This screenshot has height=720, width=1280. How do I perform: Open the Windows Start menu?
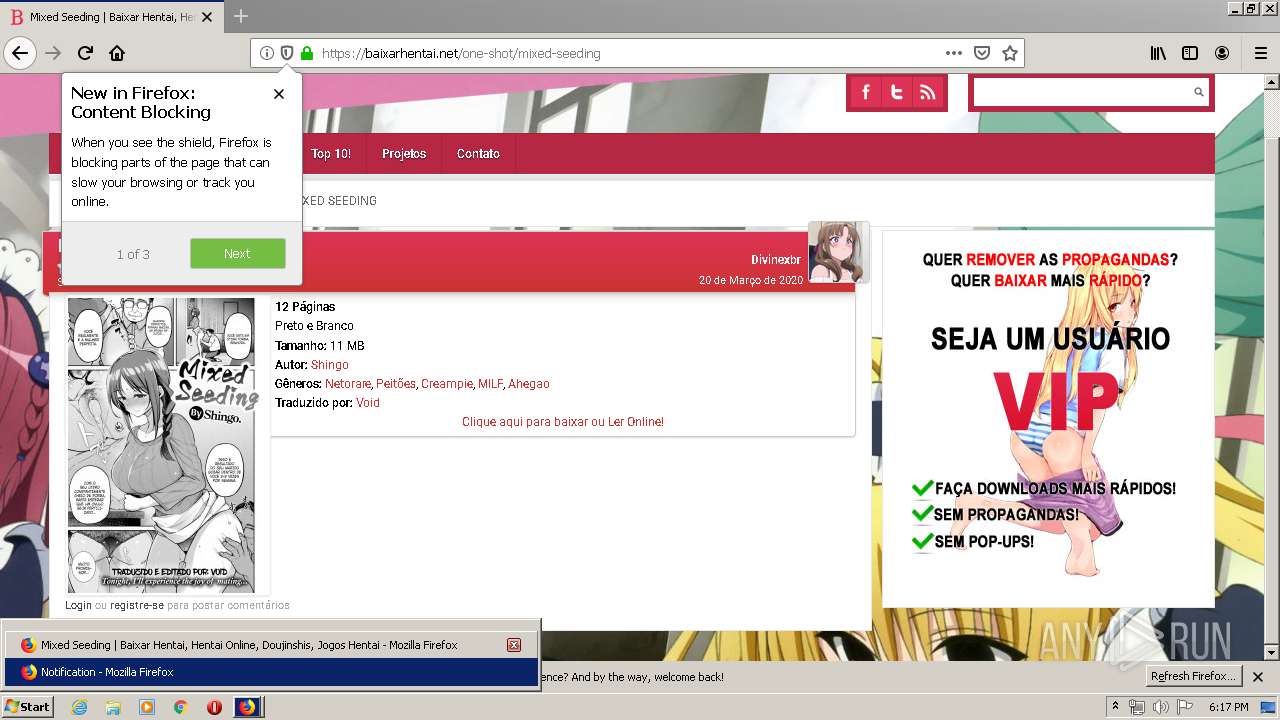coord(27,707)
